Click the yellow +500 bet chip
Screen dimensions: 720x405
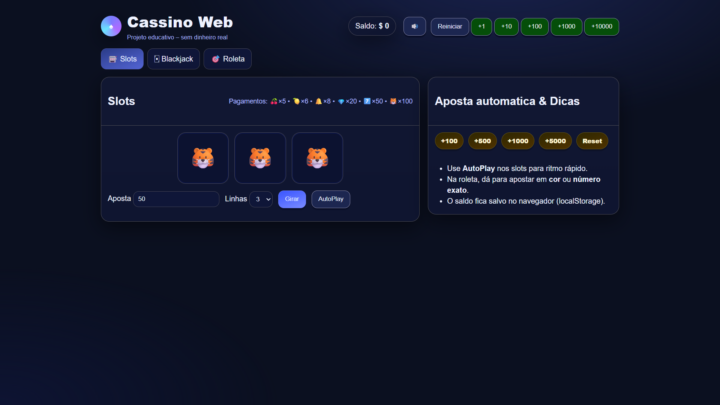(483, 141)
